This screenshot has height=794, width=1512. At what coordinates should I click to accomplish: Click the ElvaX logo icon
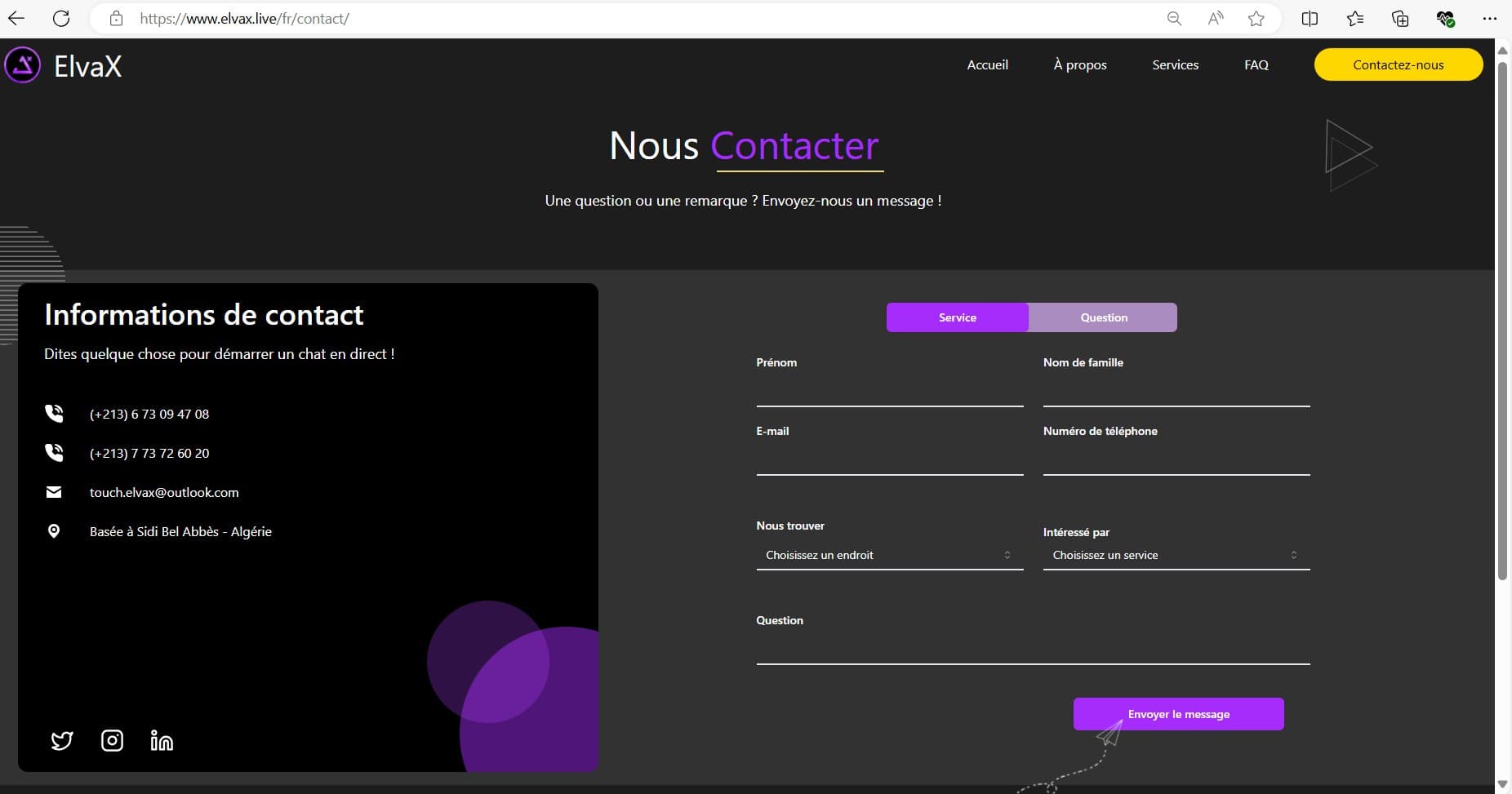[x=23, y=65]
